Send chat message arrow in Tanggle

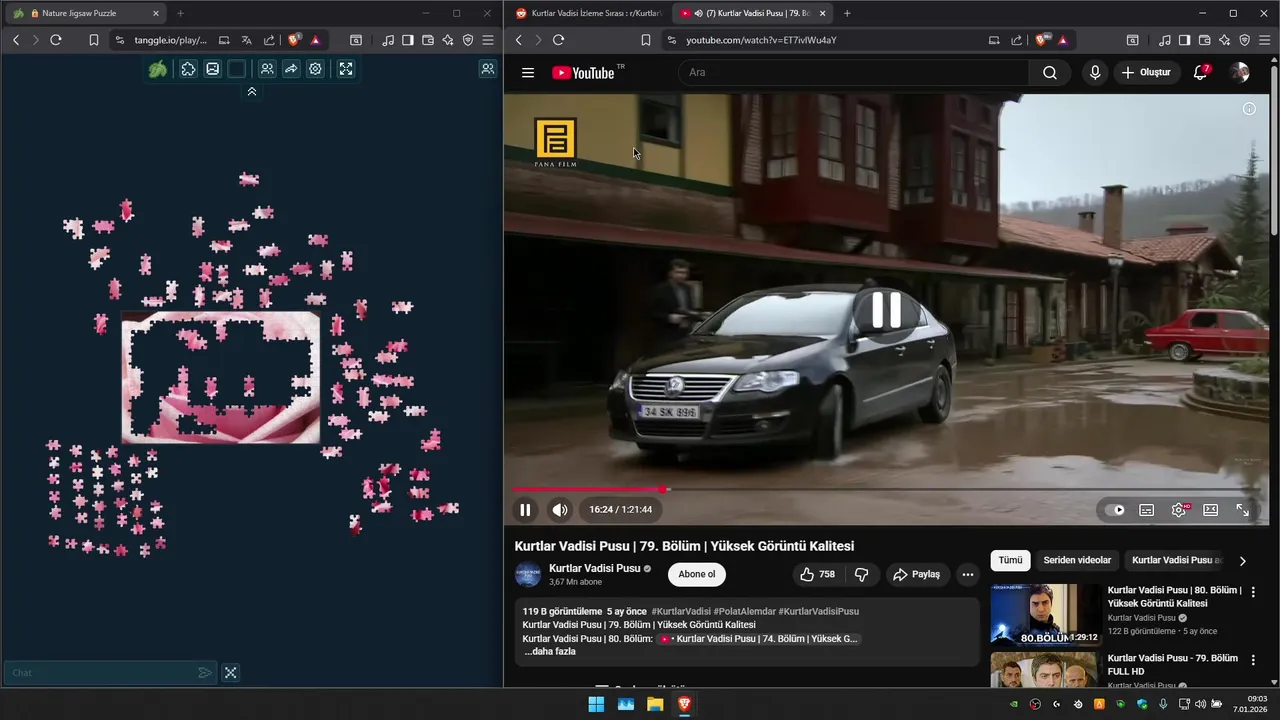pyautogui.click(x=204, y=673)
